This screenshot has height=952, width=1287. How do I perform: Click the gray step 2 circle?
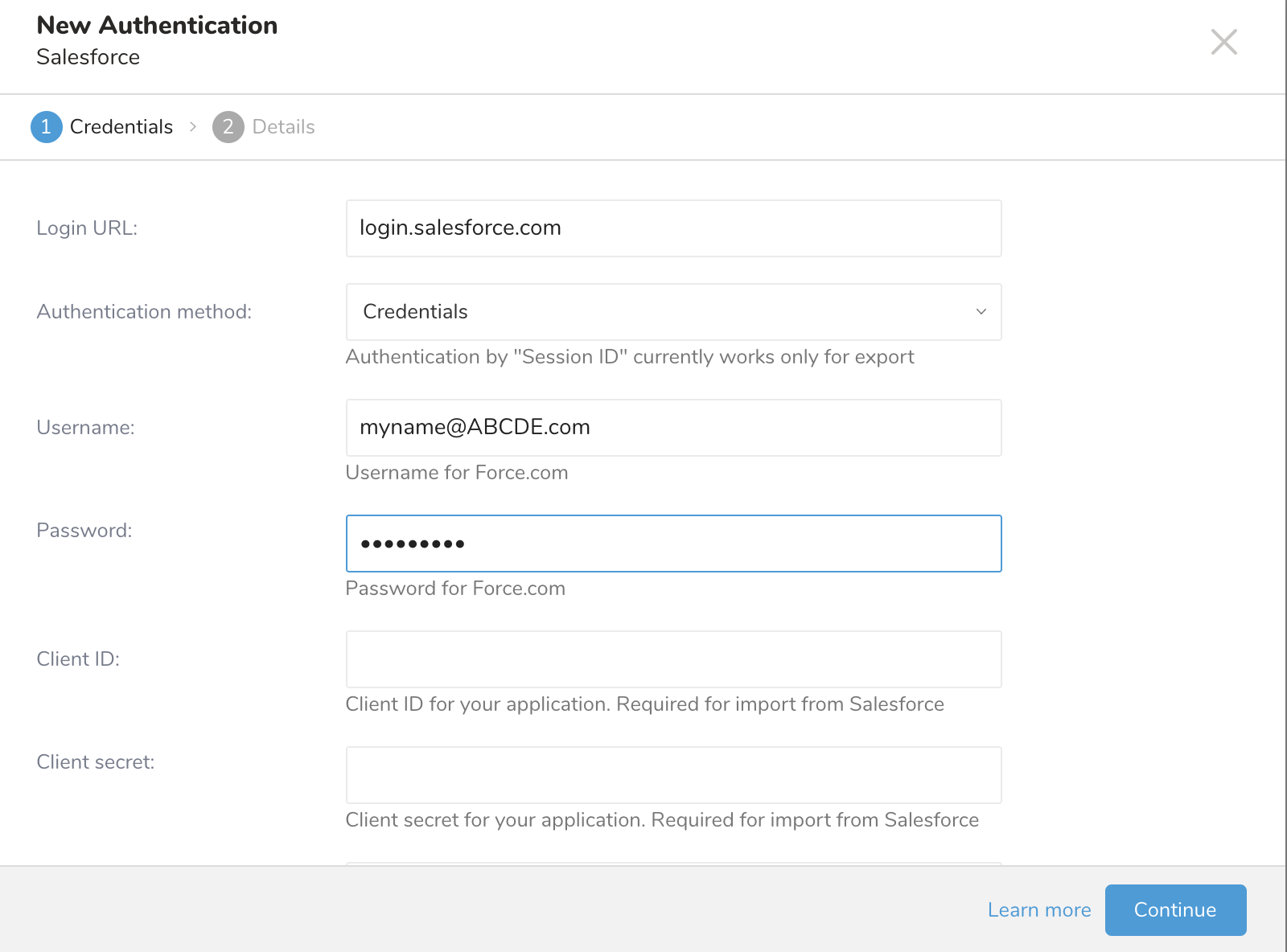point(228,127)
